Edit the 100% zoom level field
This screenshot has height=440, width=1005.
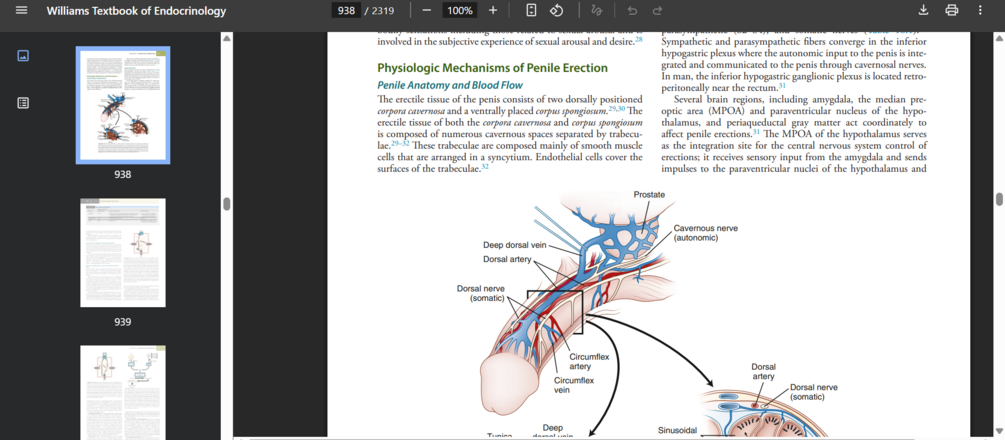pos(460,10)
